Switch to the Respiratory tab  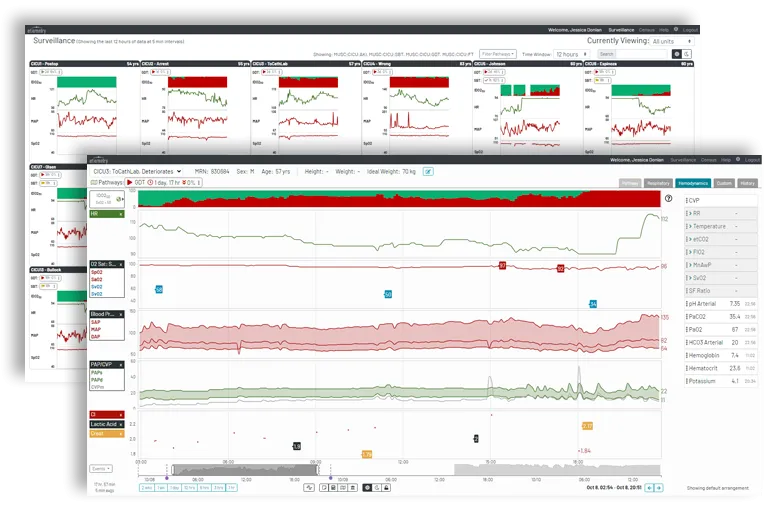[658, 183]
